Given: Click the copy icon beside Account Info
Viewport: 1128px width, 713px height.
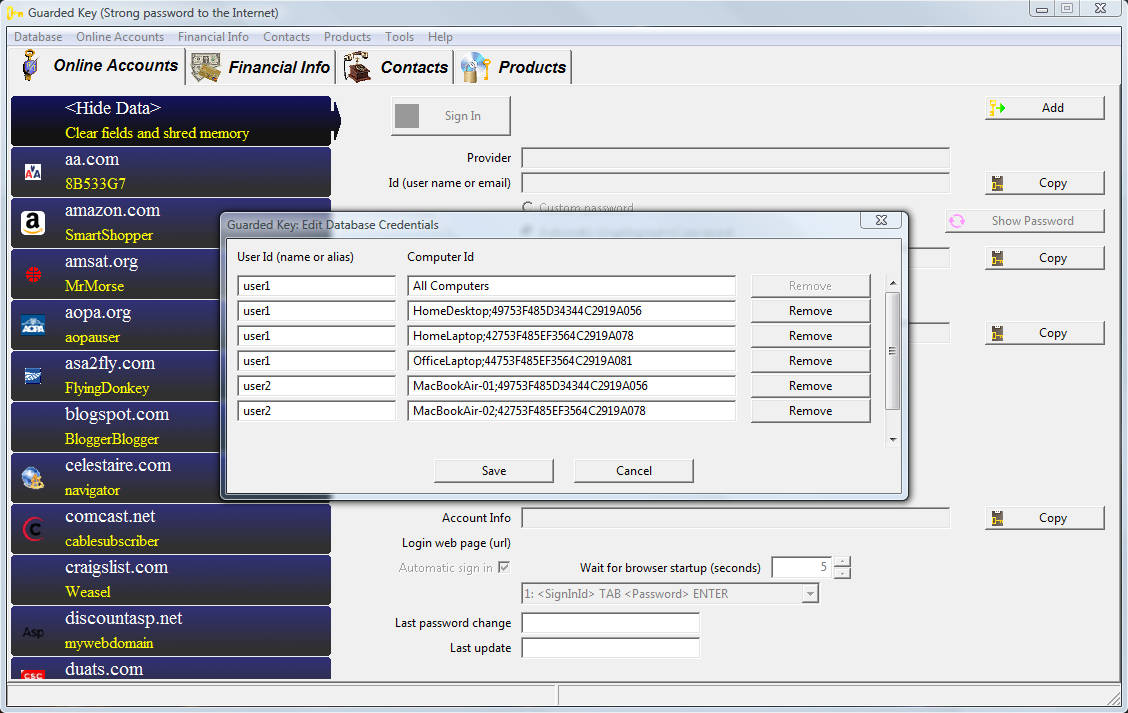Looking at the screenshot, I should coord(997,518).
